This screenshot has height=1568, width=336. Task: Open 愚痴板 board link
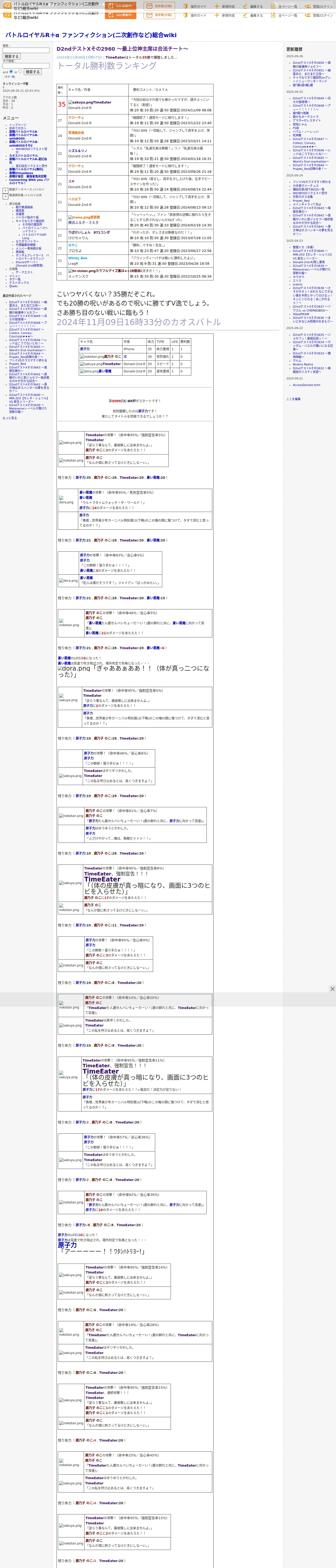pos(20,251)
